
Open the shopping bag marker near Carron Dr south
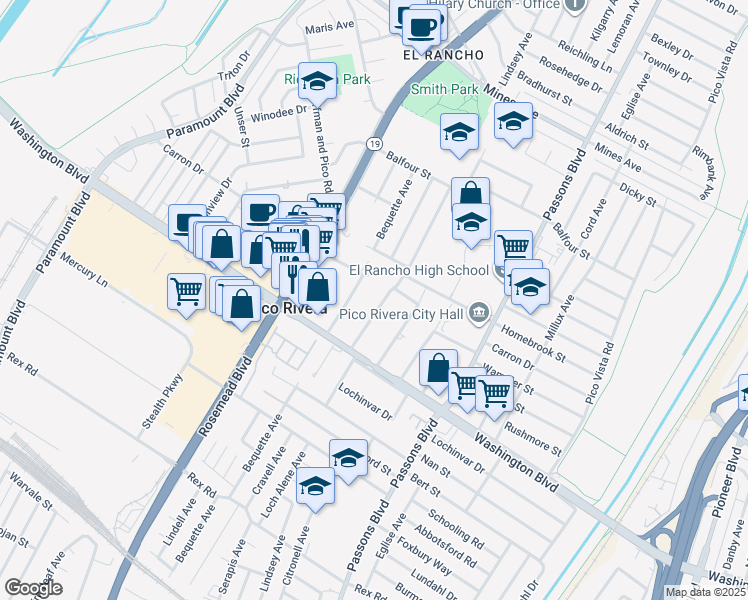(x=438, y=369)
